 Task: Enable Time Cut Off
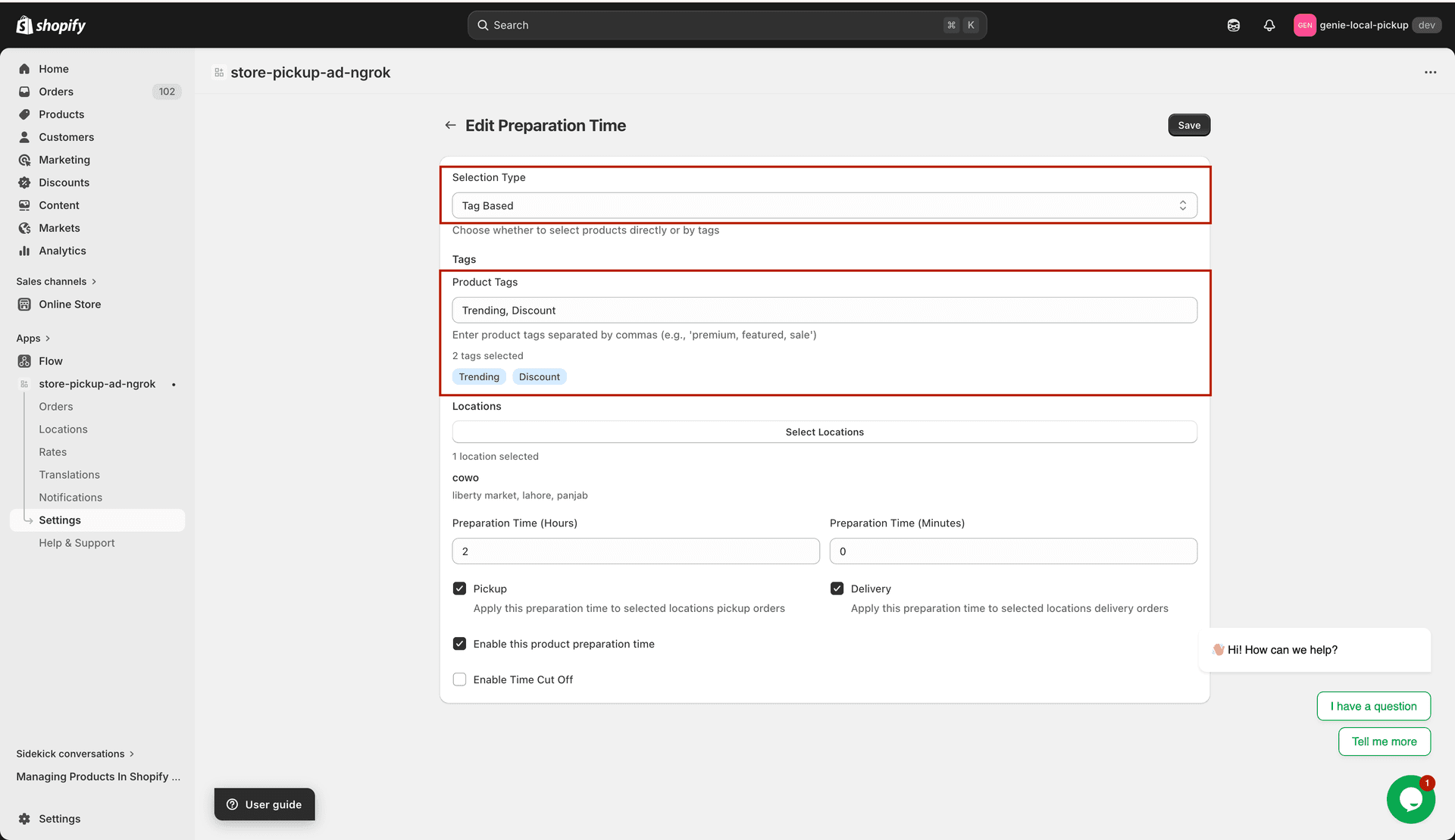tap(459, 679)
